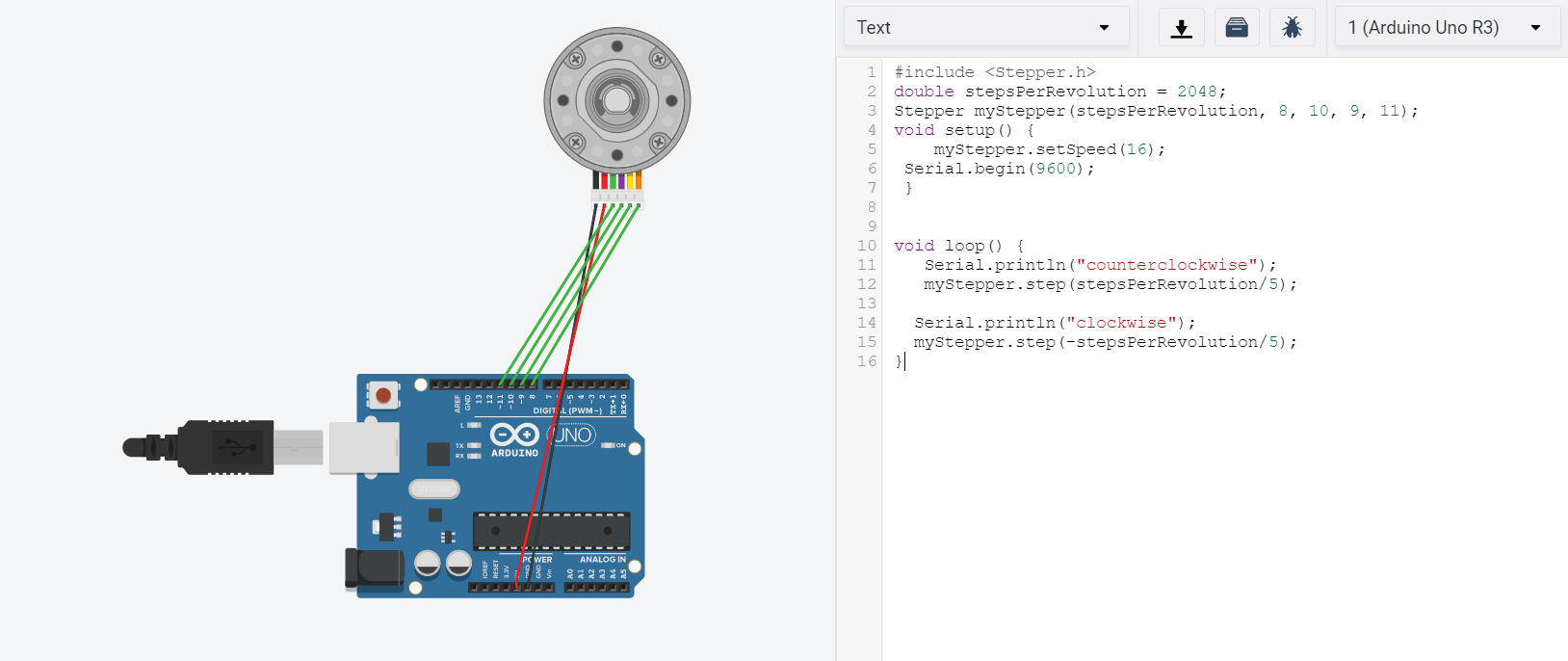
Task: Click the Serial.begin(9600) line
Action: pos(999,169)
